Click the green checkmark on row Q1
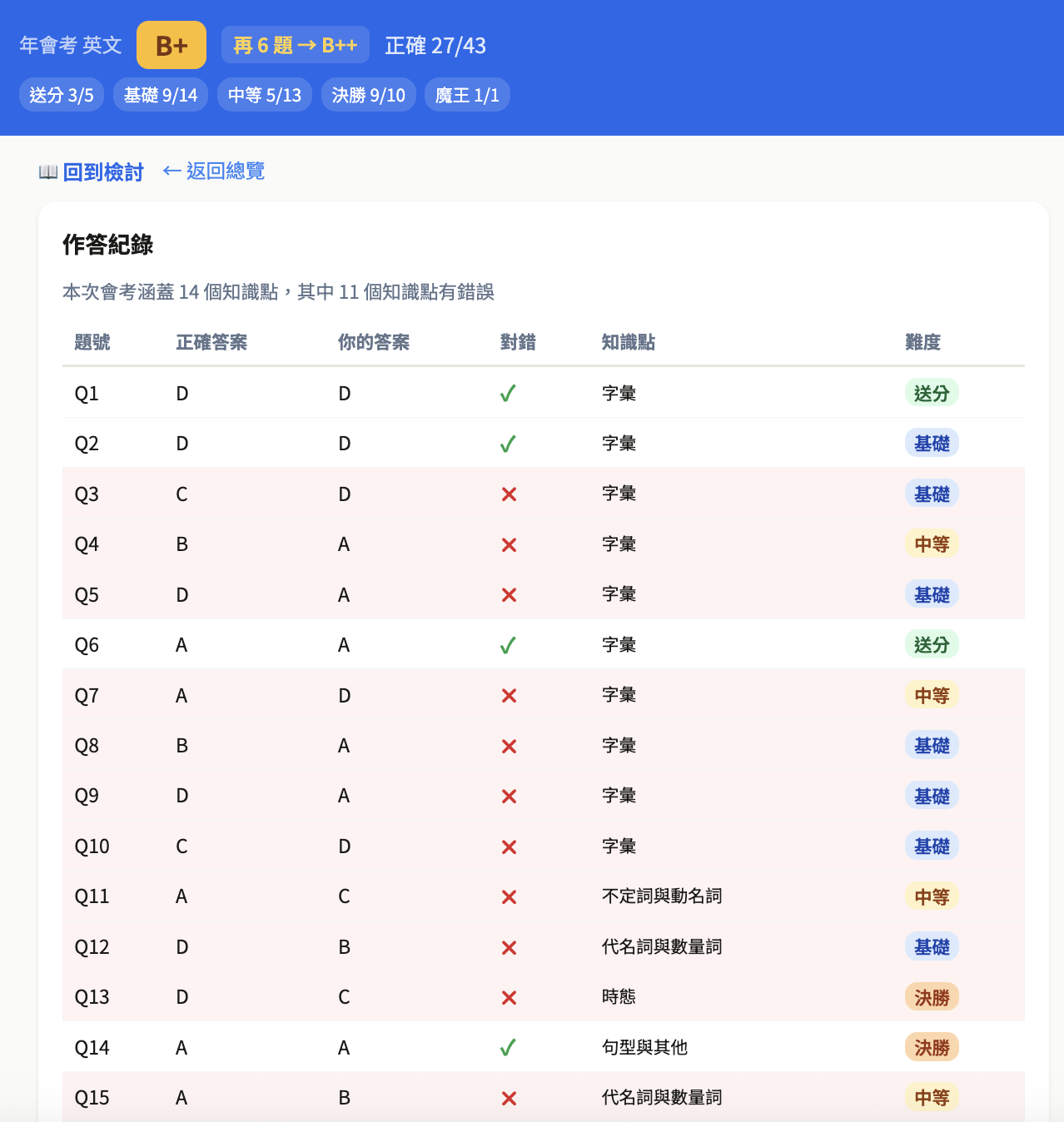The height and width of the screenshot is (1122, 1064). click(509, 393)
